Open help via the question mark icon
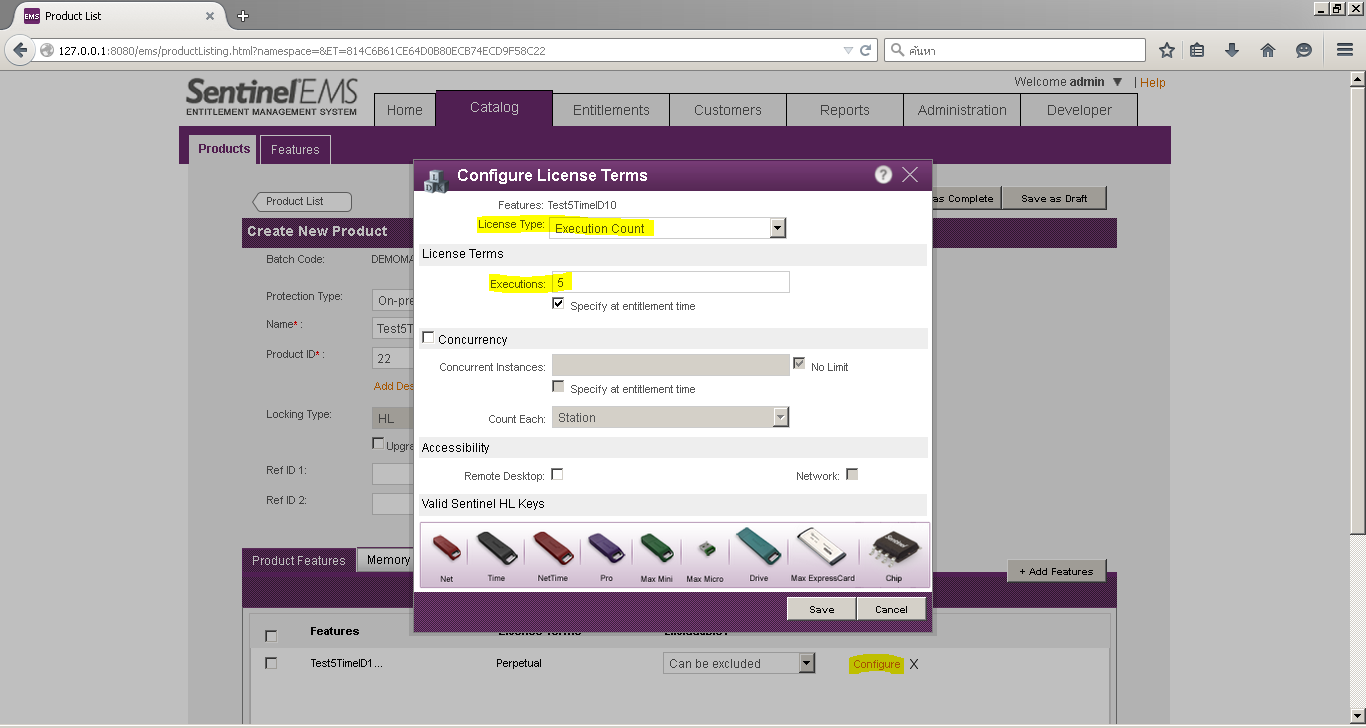The height and width of the screenshot is (728, 1366). click(x=882, y=174)
